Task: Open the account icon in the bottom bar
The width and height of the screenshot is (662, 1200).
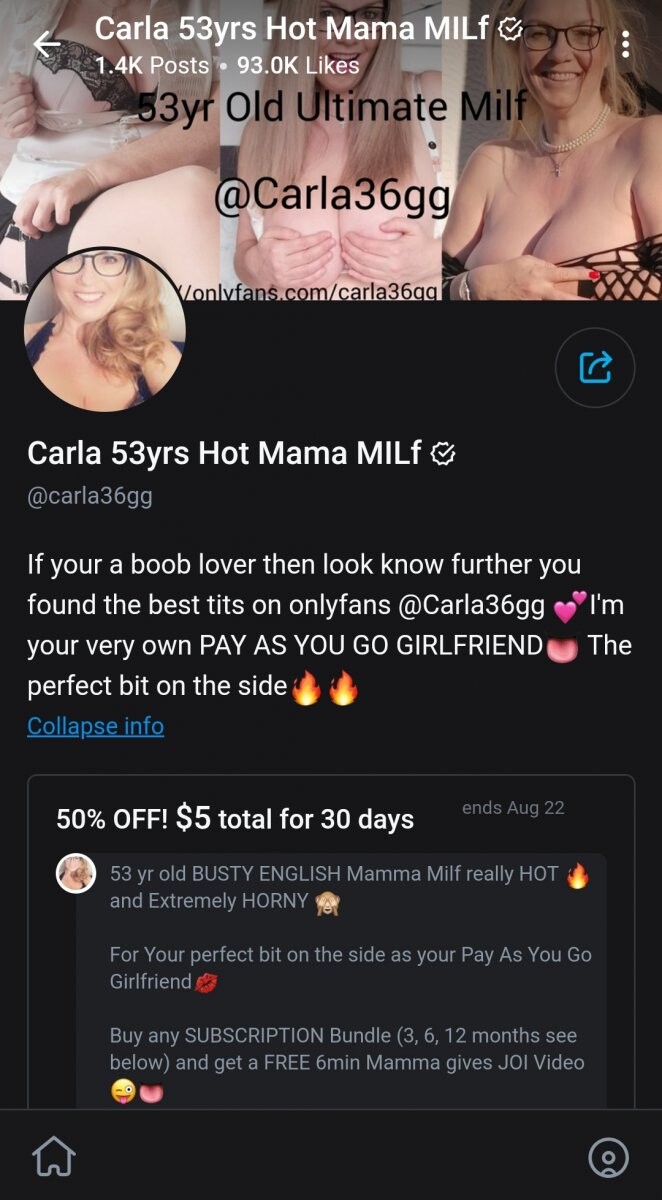Action: coord(608,1157)
